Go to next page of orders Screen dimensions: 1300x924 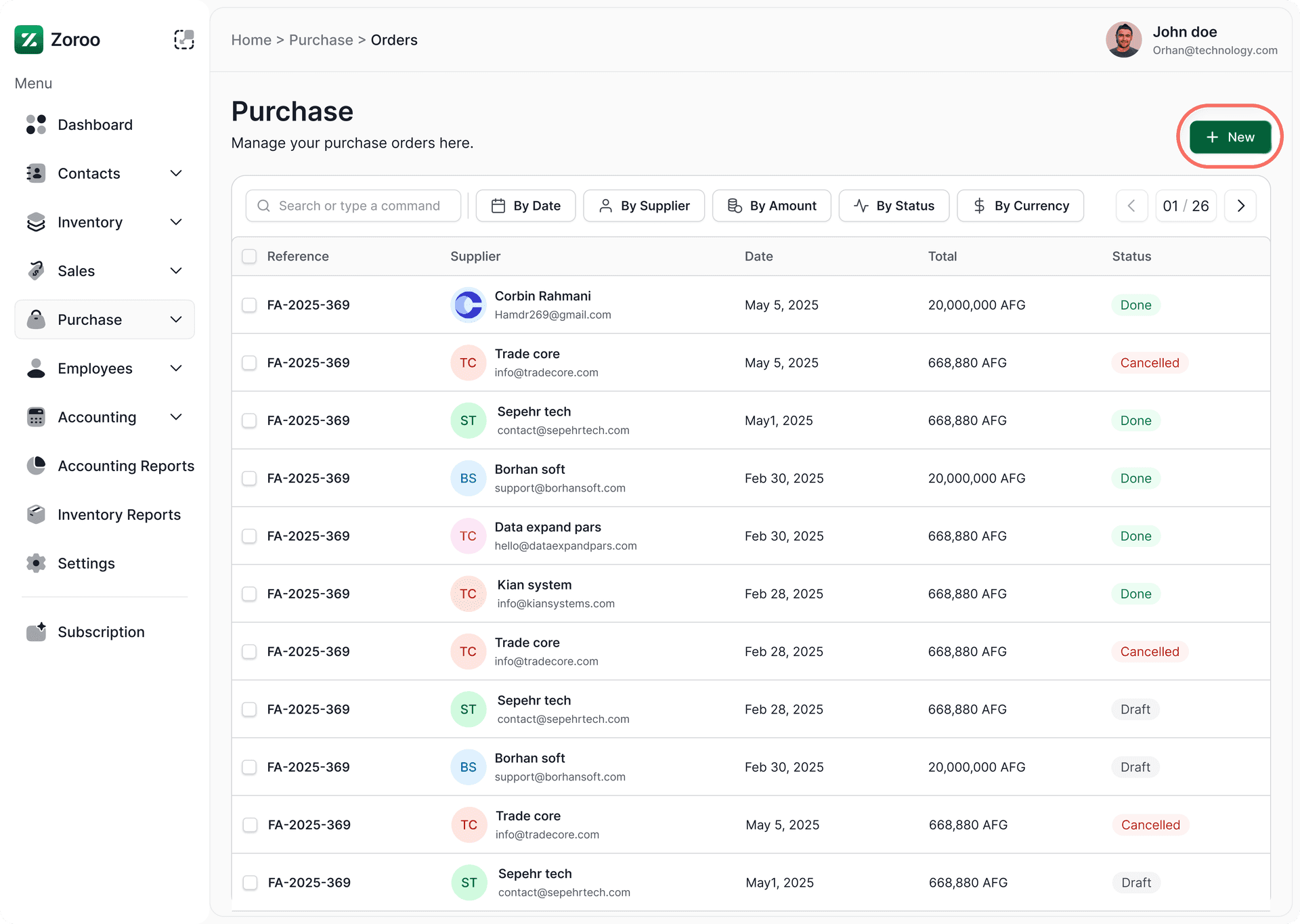pos(1240,206)
